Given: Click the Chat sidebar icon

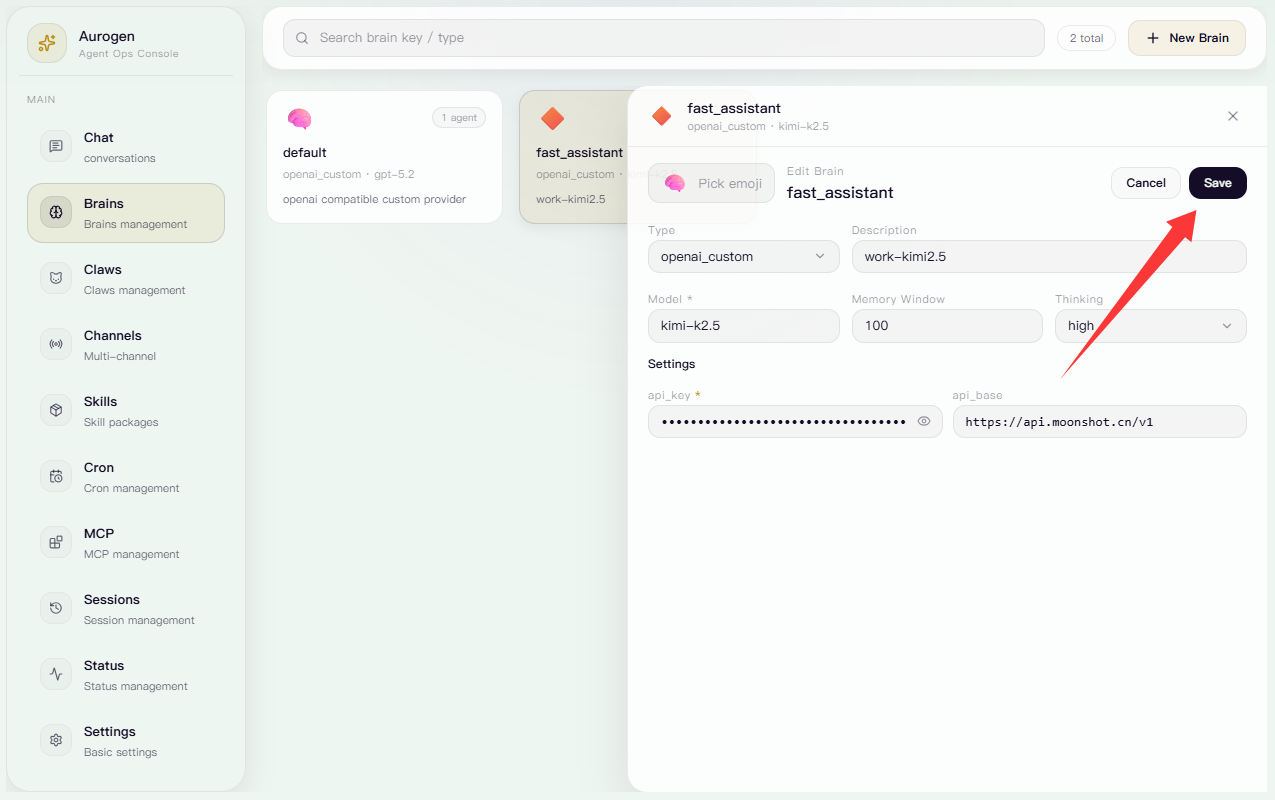Looking at the screenshot, I should coord(56,146).
